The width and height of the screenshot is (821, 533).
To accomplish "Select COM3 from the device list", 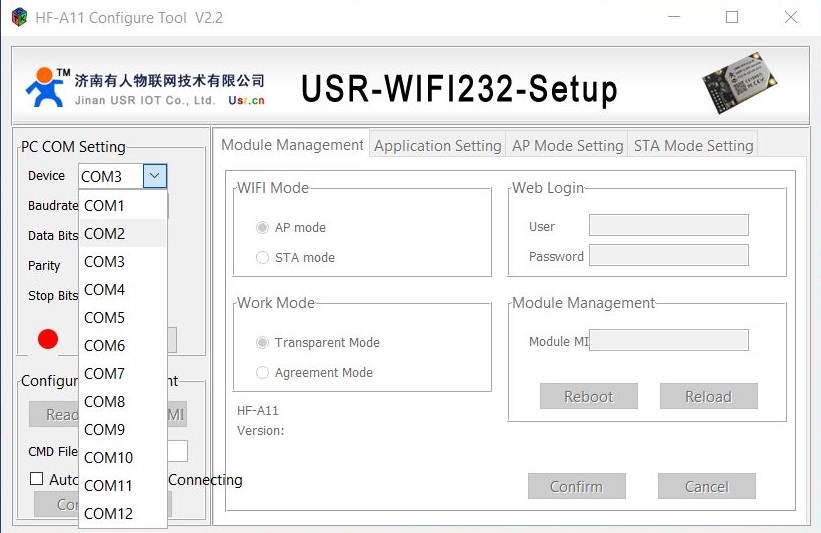I will 123,261.
